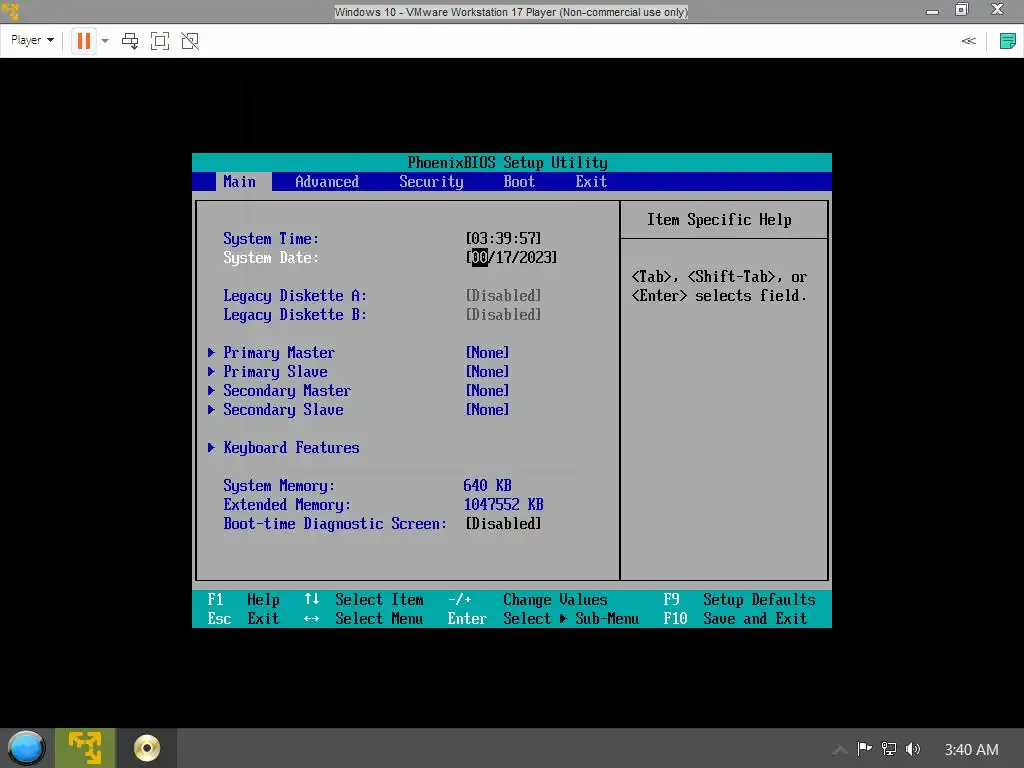Open the Start orb on taskbar
This screenshot has width=1024, height=768.
click(x=26, y=748)
